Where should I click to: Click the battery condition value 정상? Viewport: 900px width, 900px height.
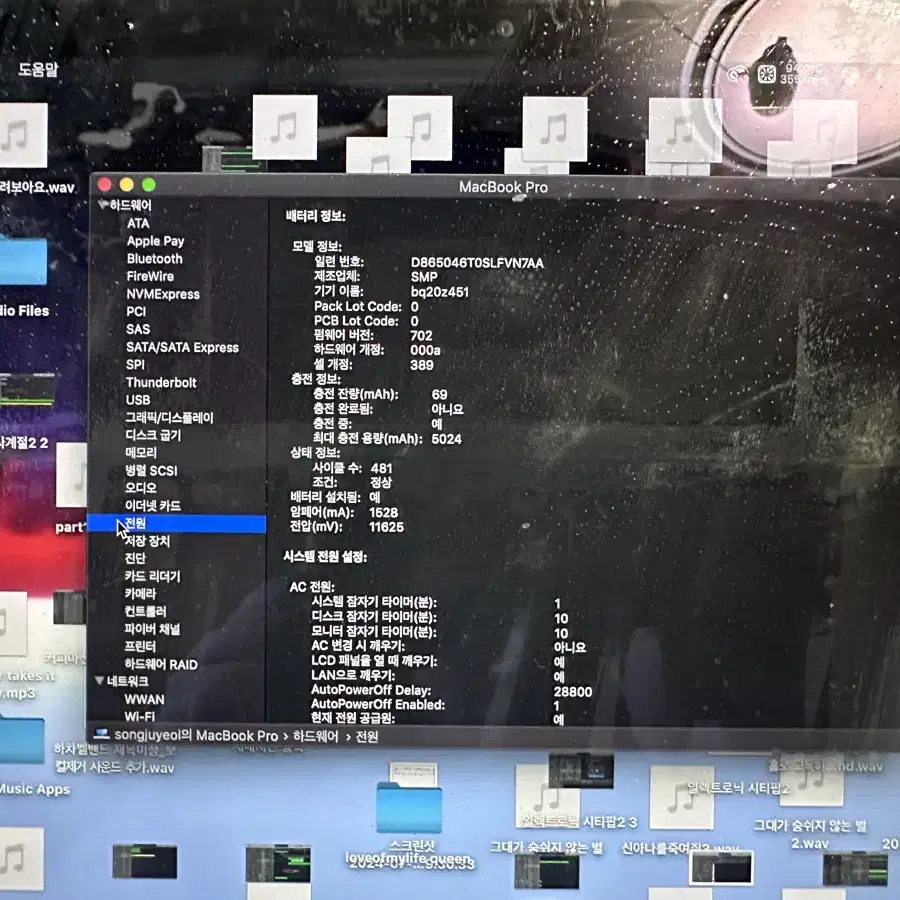381,482
